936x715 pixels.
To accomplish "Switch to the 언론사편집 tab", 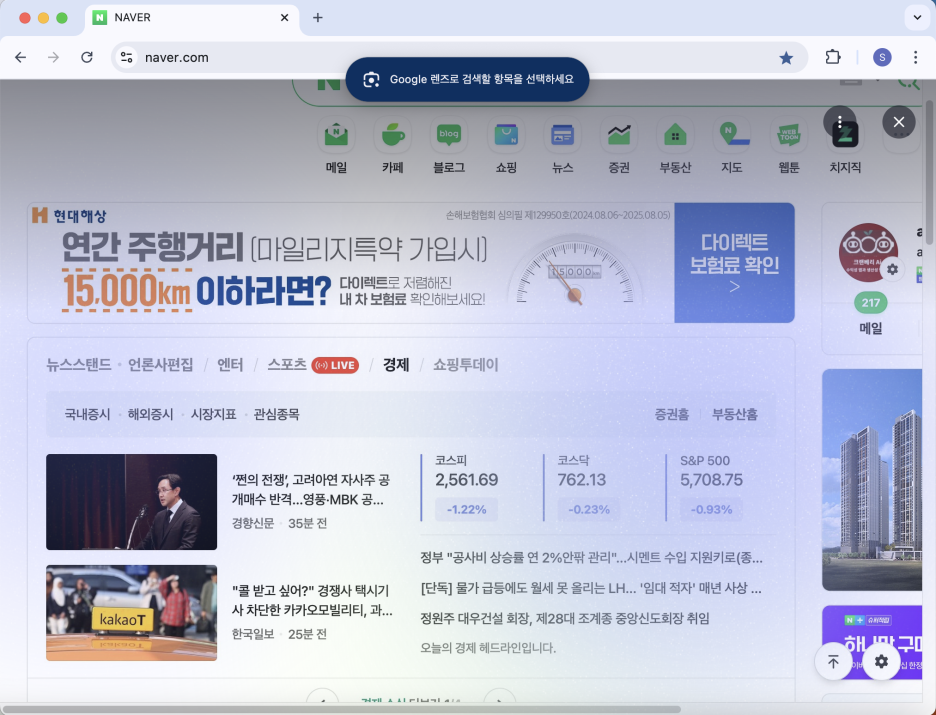I will coord(161,365).
